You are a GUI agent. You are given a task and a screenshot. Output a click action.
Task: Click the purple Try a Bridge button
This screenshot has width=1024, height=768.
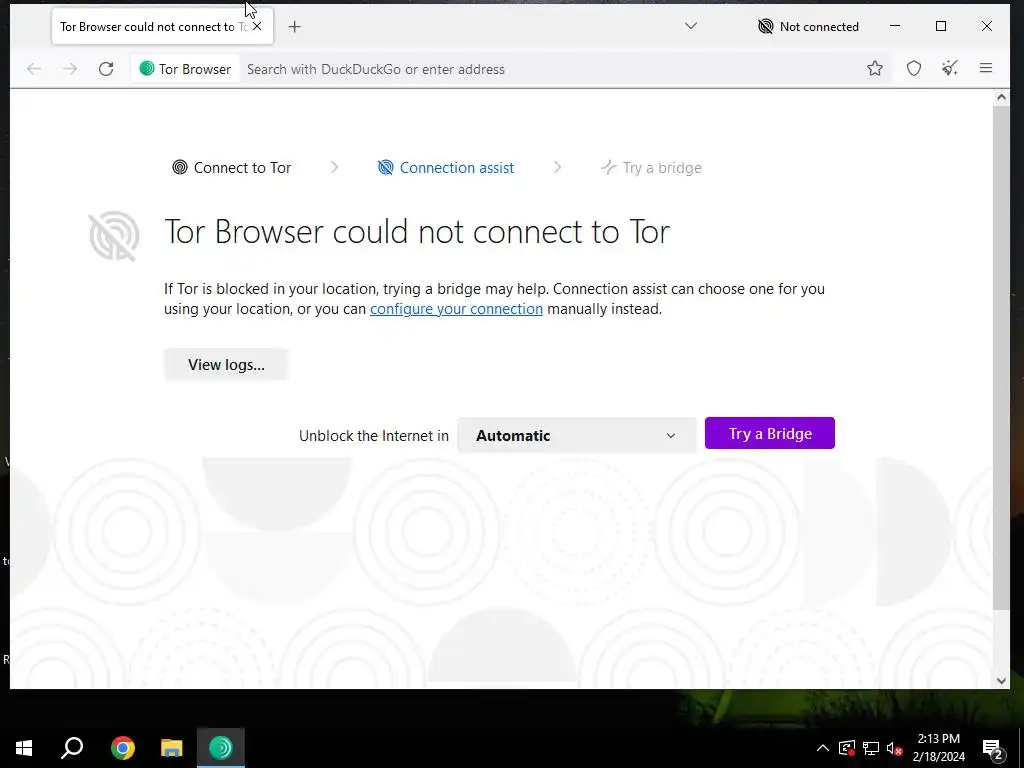point(770,434)
